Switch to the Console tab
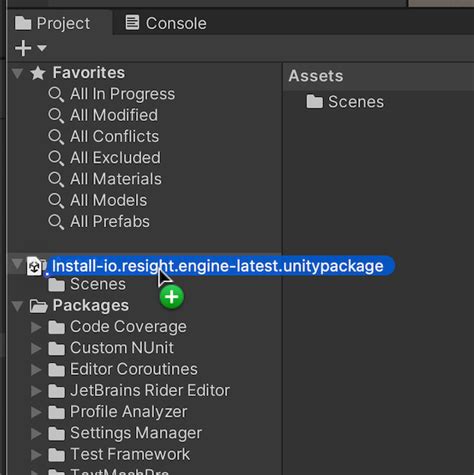 click(166, 23)
